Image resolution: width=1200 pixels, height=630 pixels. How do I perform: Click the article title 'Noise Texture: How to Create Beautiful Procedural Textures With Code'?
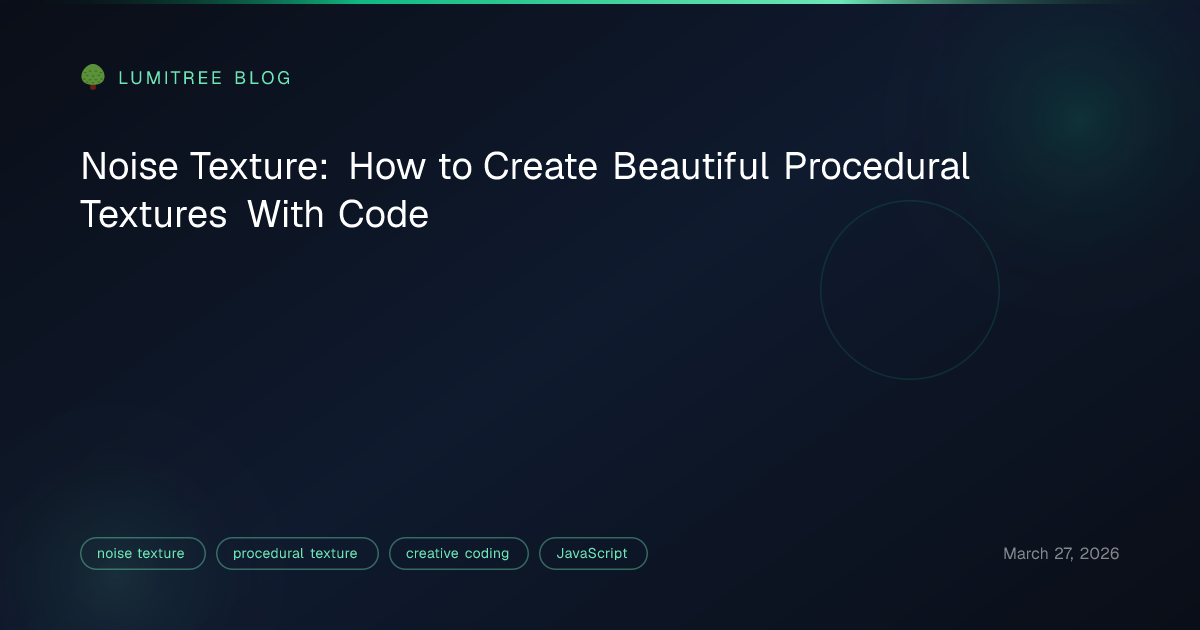click(525, 190)
